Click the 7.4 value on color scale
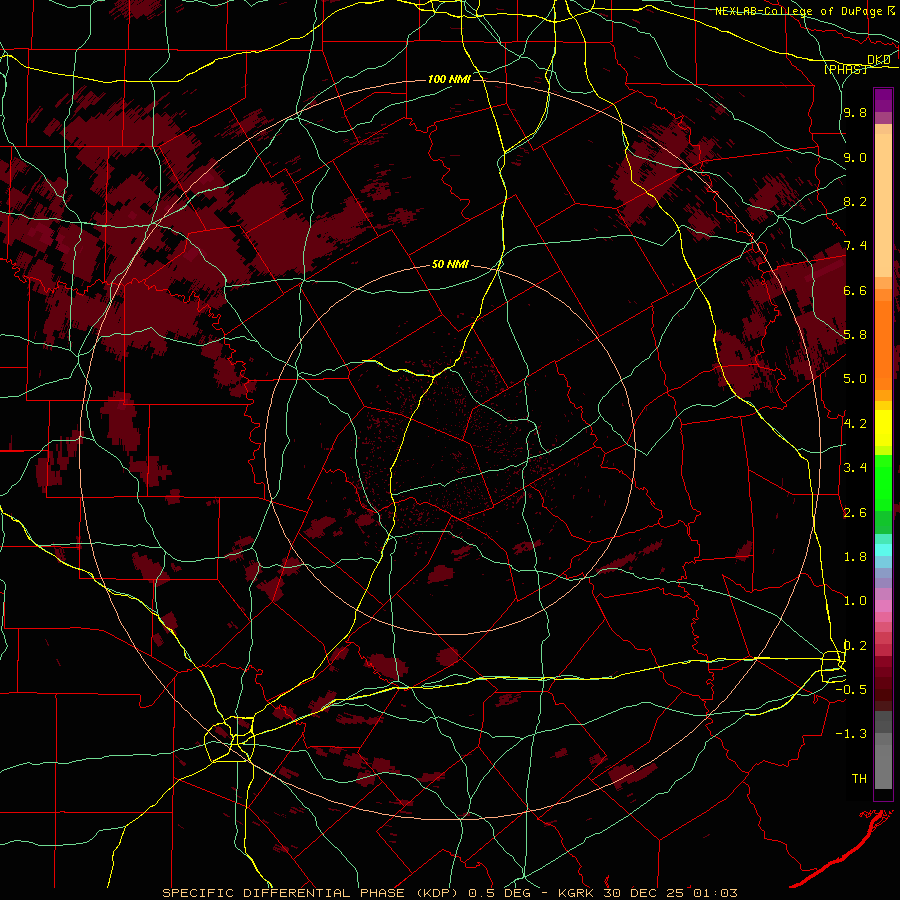Screen dimensions: 900x900 click(x=855, y=246)
